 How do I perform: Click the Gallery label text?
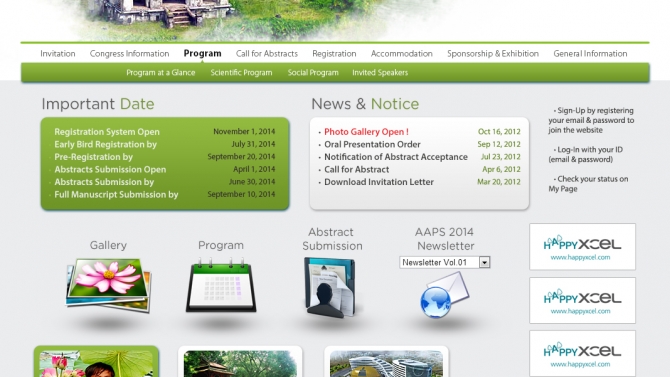[108, 245]
